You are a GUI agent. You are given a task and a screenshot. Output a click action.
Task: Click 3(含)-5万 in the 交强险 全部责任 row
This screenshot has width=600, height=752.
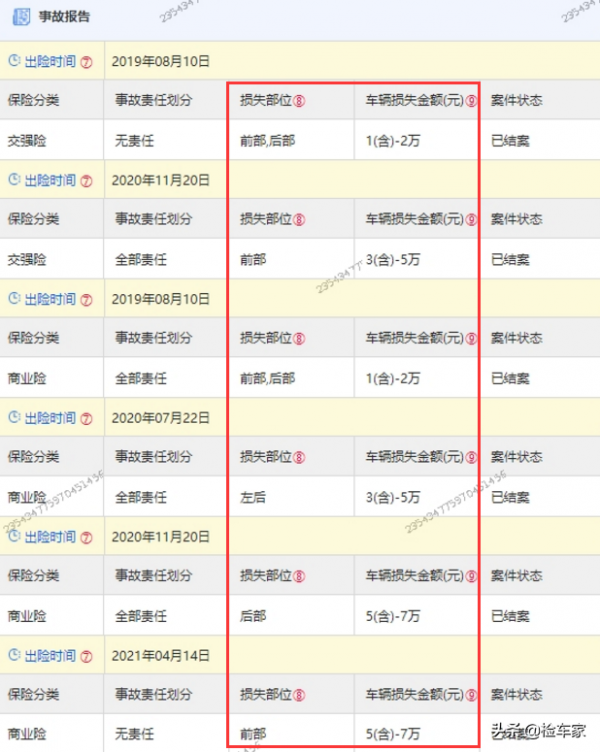(x=393, y=260)
